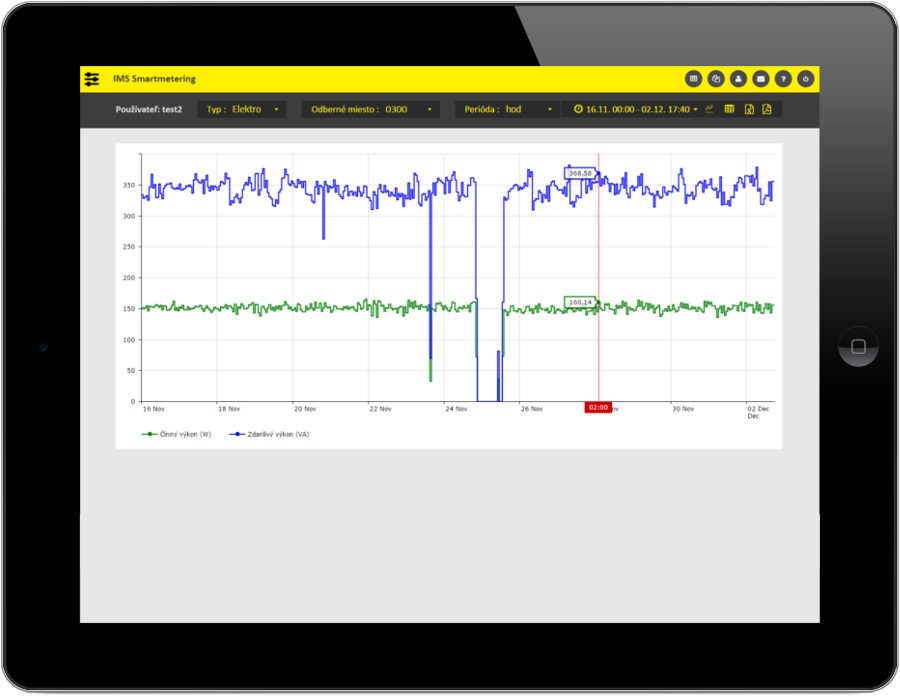The height and width of the screenshot is (696, 900).
Task: Click the 350 y-axis value
Action: click(129, 185)
